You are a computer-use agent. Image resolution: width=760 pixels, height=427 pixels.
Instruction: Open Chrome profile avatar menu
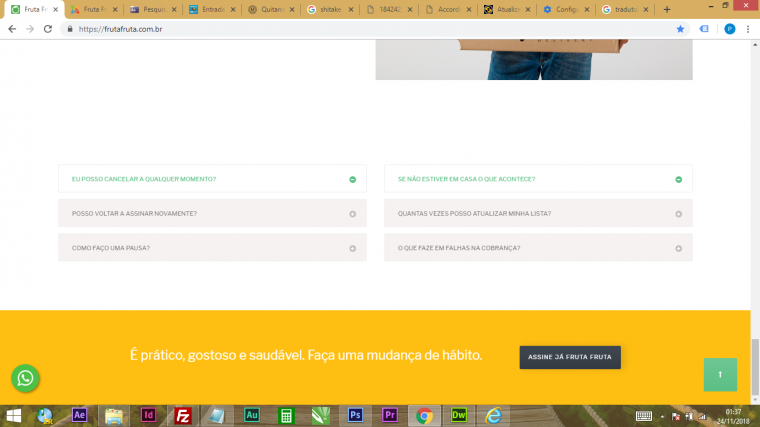pyautogui.click(x=729, y=29)
